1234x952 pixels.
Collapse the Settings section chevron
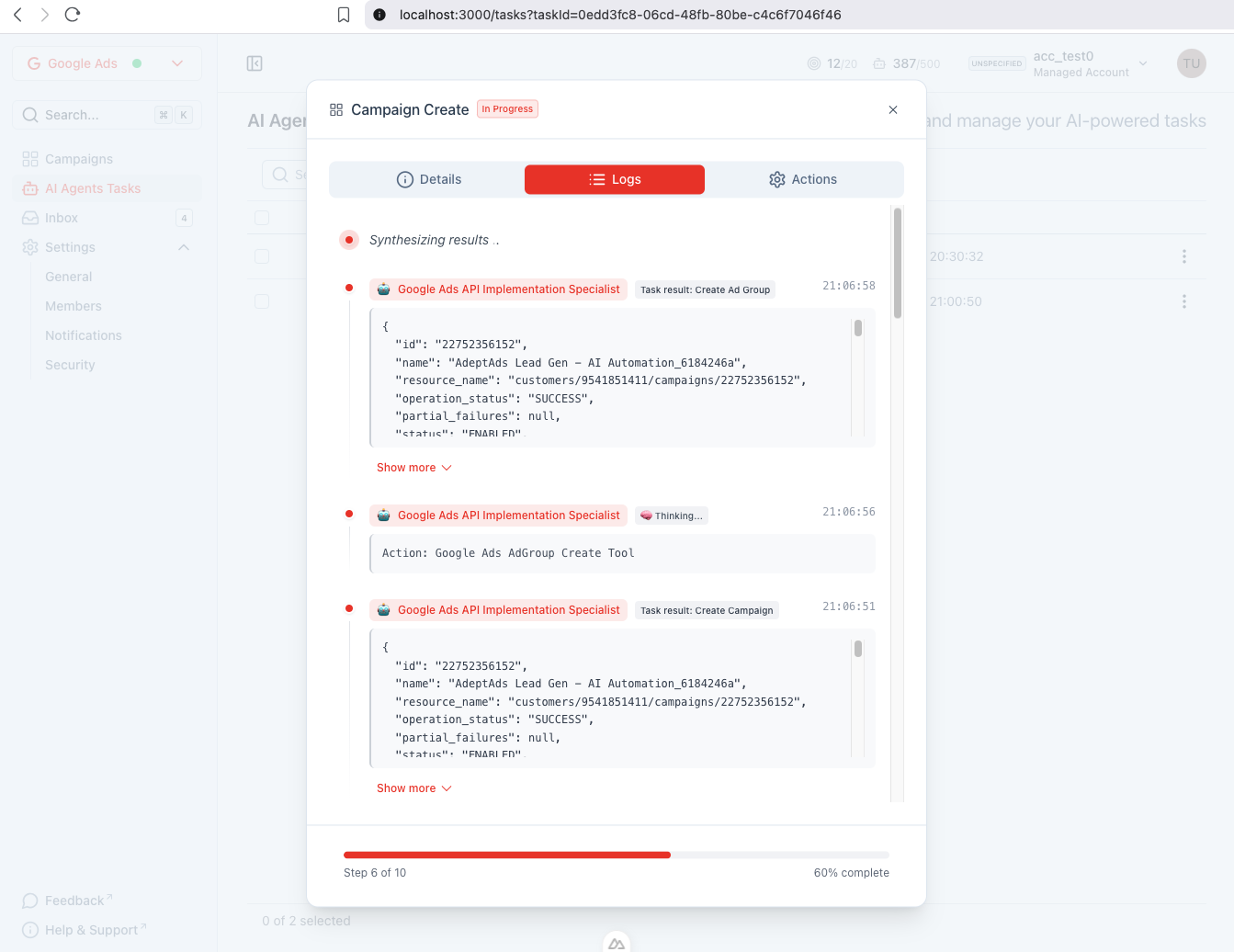pyautogui.click(x=184, y=247)
